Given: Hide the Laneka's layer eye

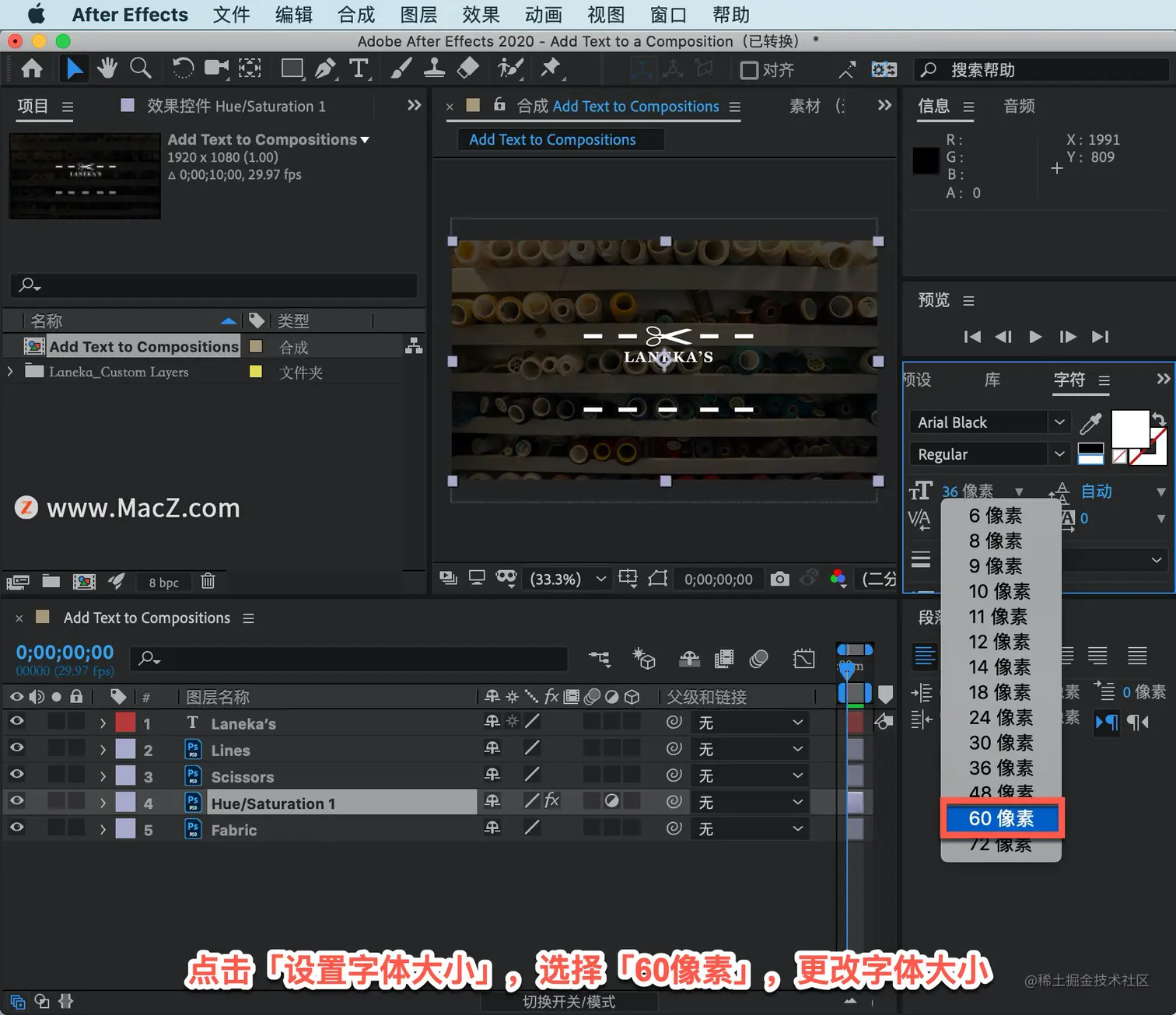Looking at the screenshot, I should [16, 722].
